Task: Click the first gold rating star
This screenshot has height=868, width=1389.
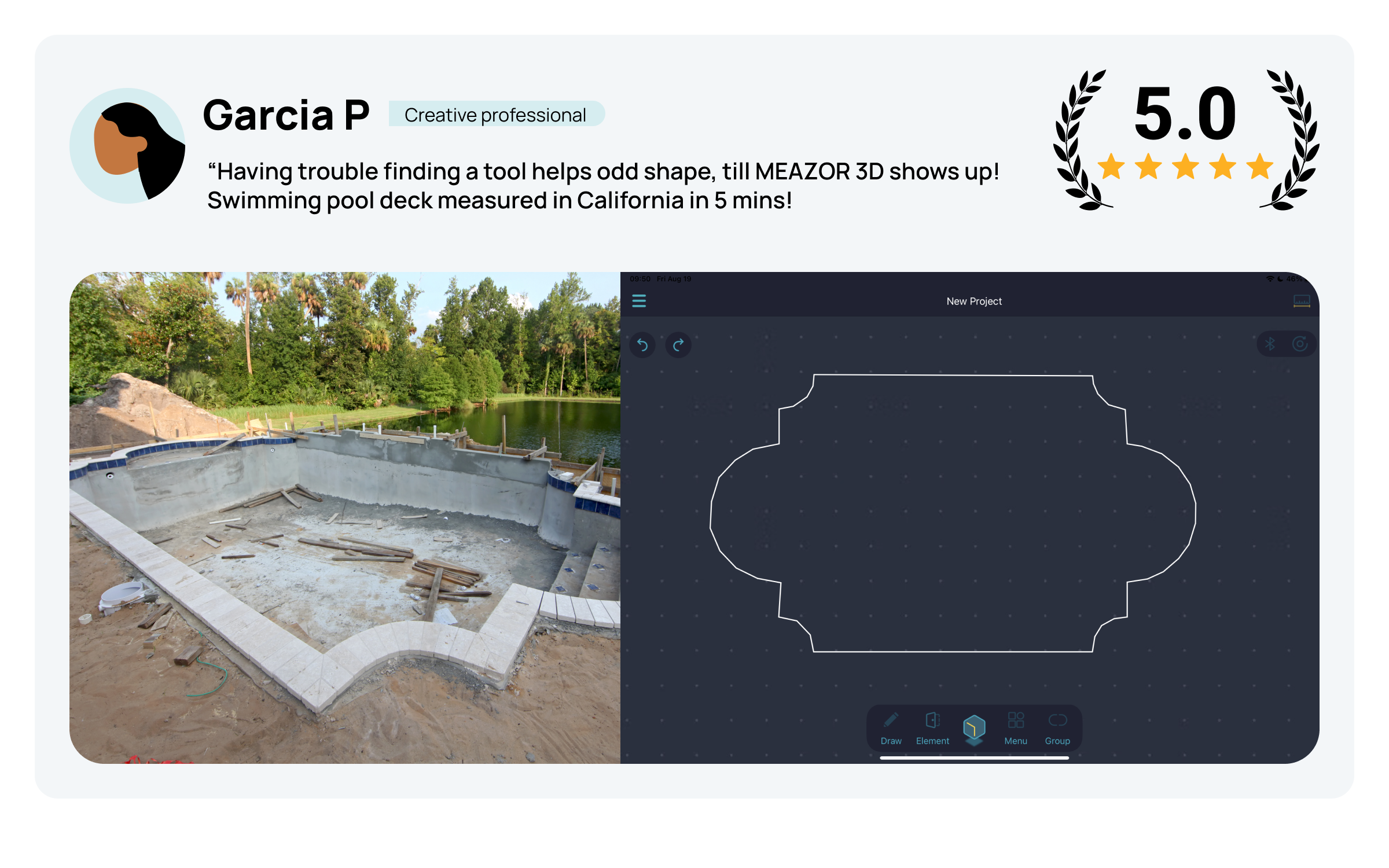Action: pos(1111,167)
